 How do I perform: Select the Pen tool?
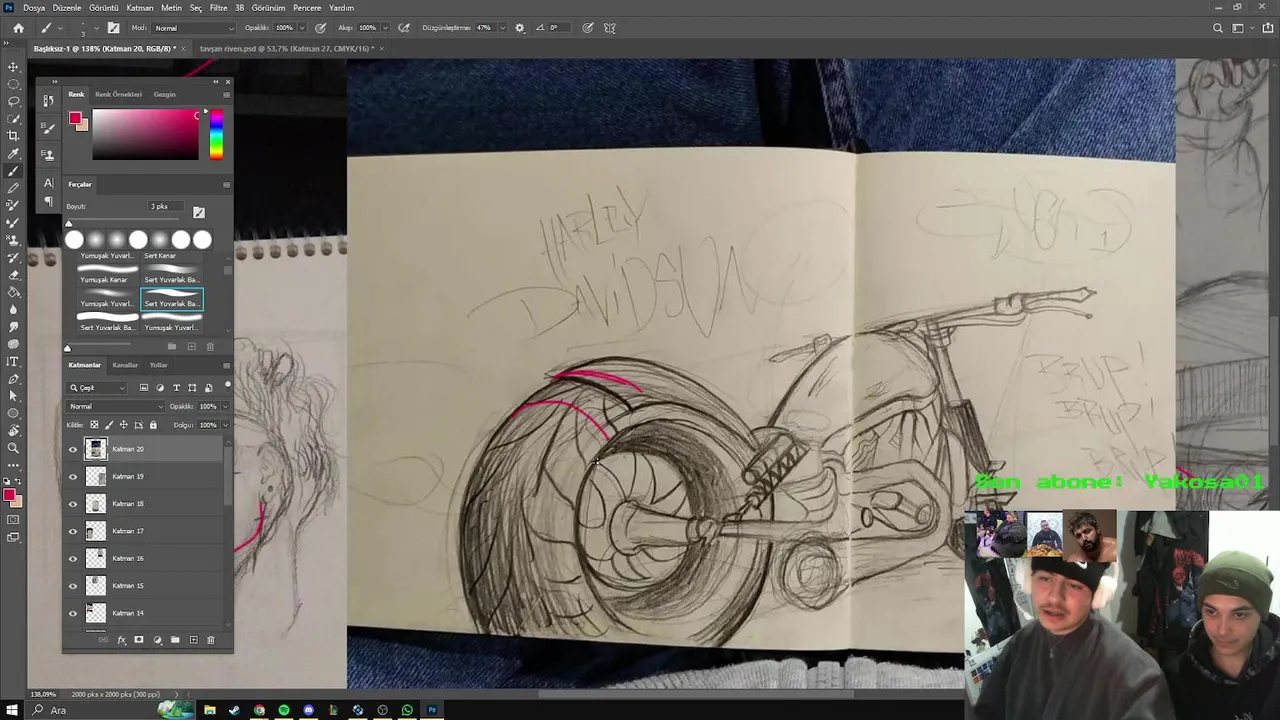coord(13,379)
